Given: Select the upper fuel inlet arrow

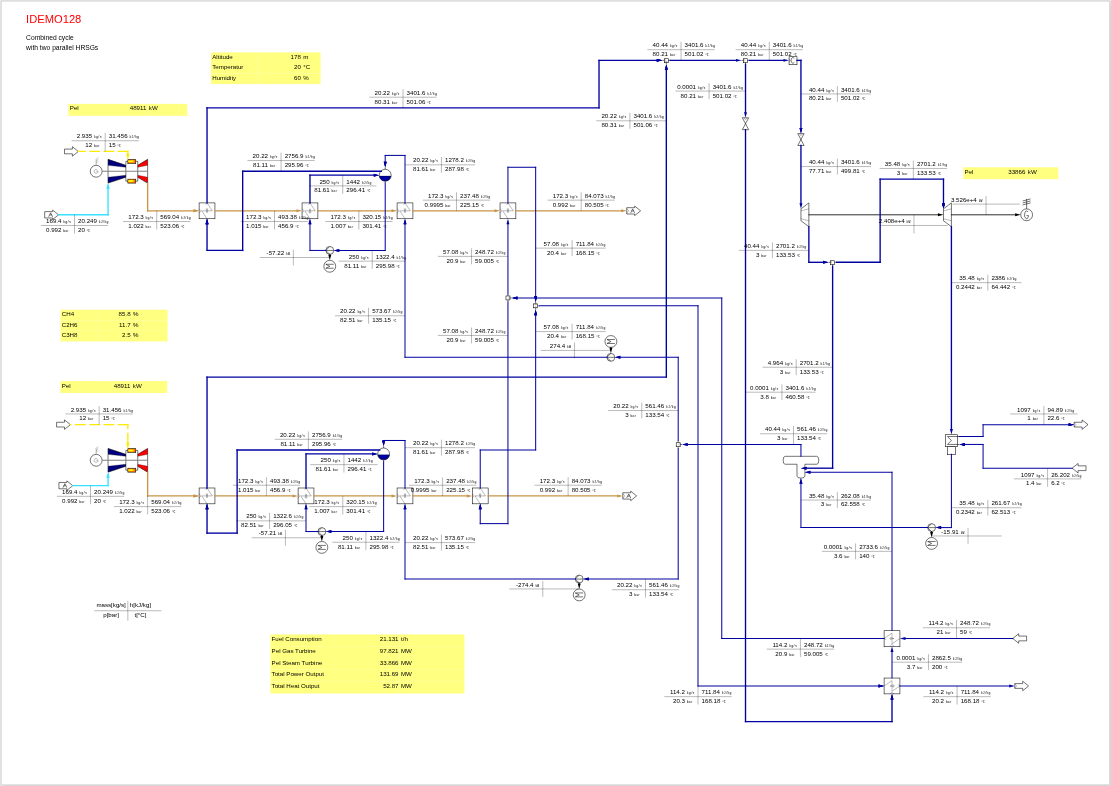Looking at the screenshot, I should [71, 152].
